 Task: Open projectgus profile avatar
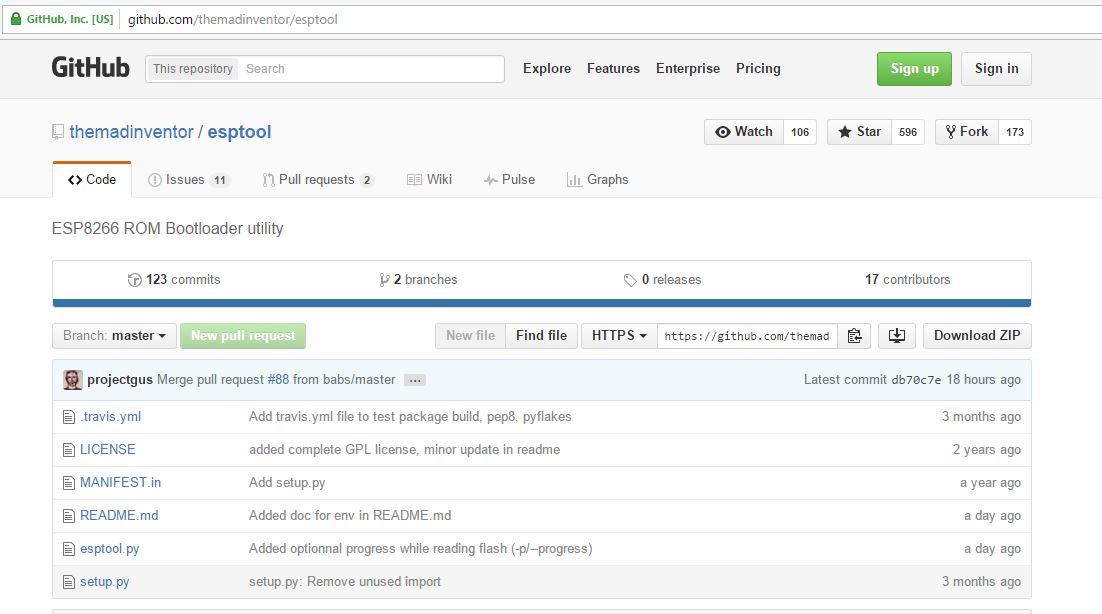71,380
